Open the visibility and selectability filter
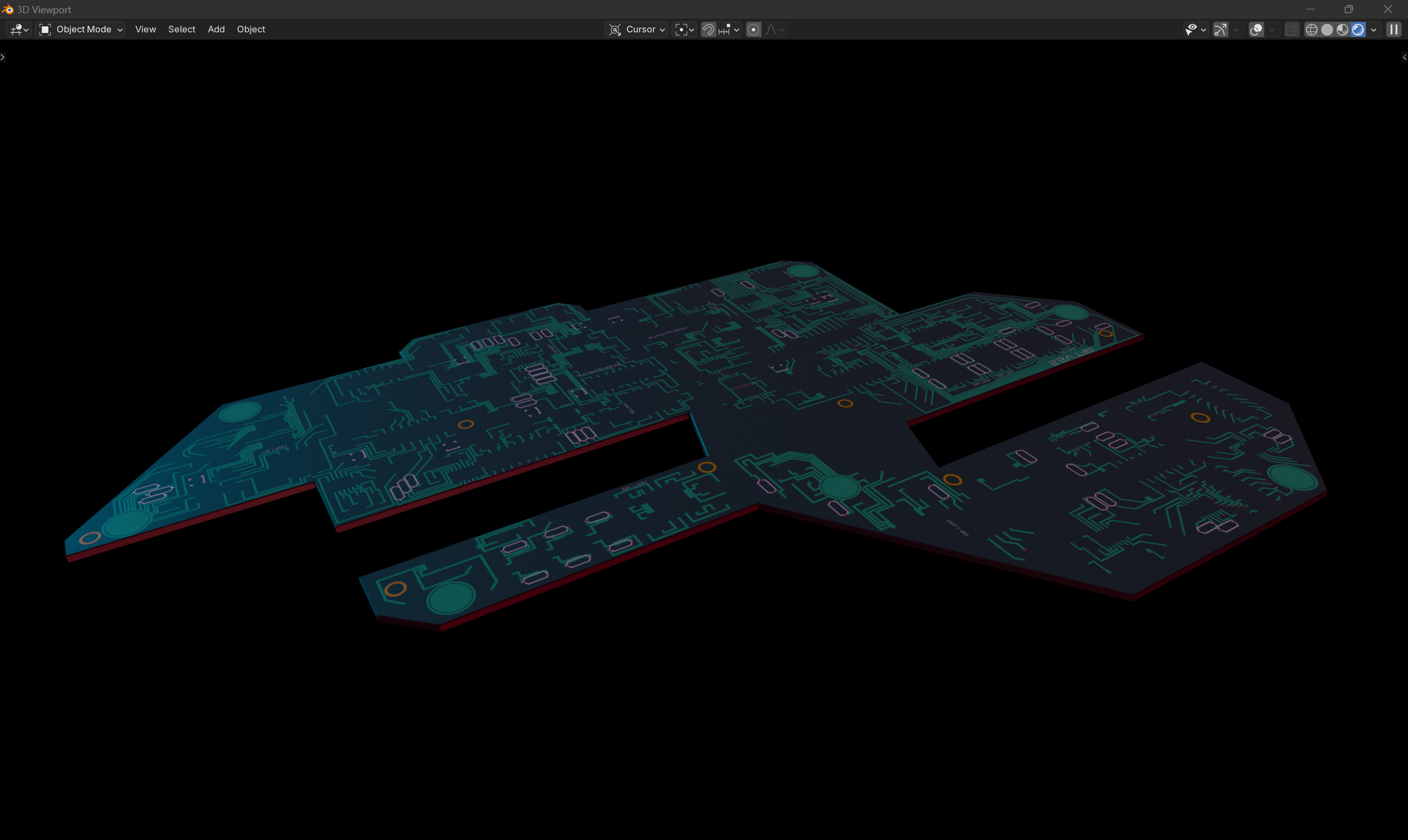1408x840 pixels. (x=1196, y=30)
